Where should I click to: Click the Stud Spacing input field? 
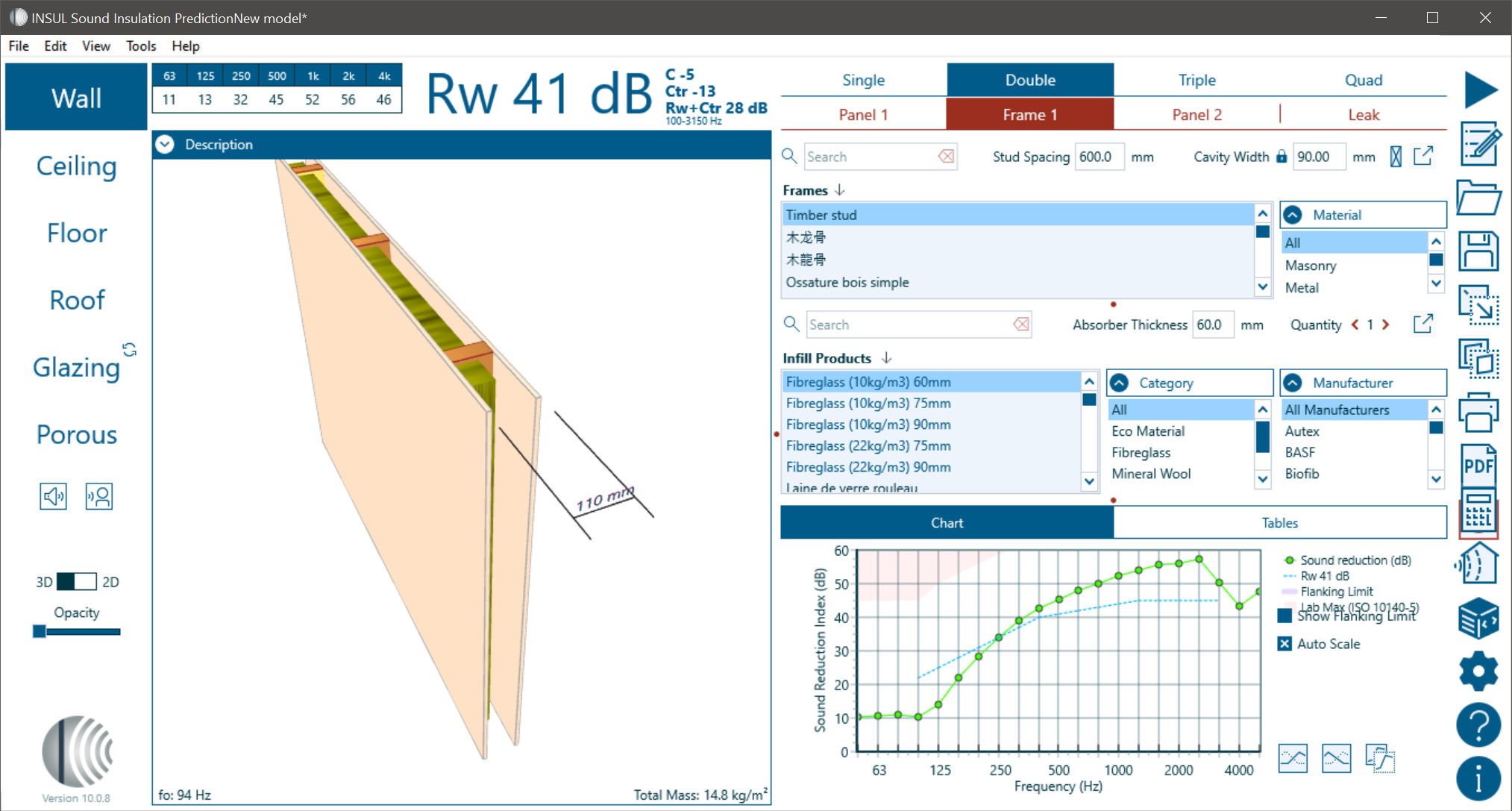click(1100, 157)
